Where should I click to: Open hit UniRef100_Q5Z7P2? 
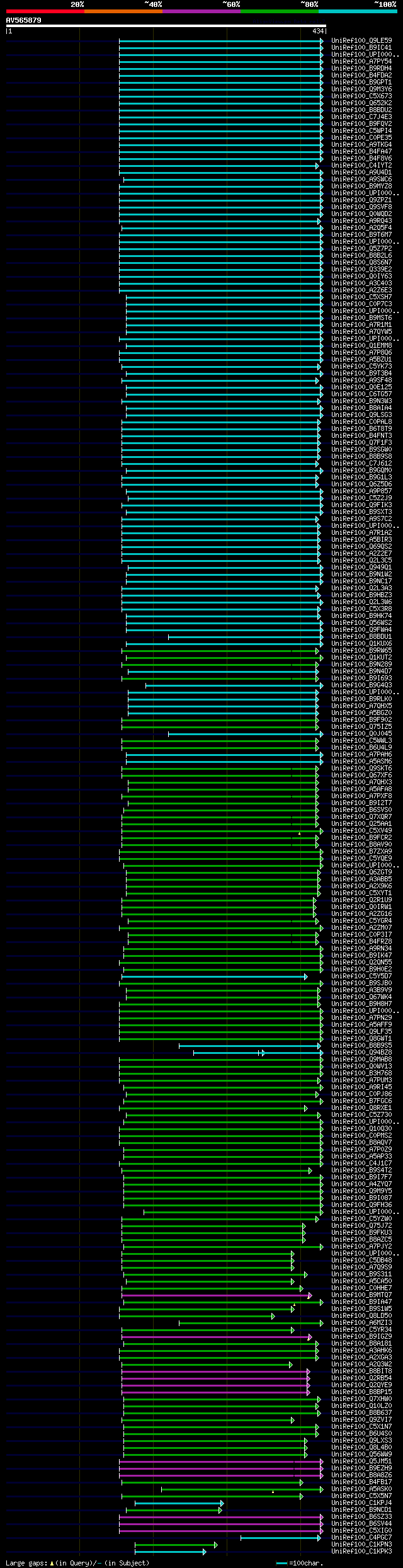click(361, 248)
